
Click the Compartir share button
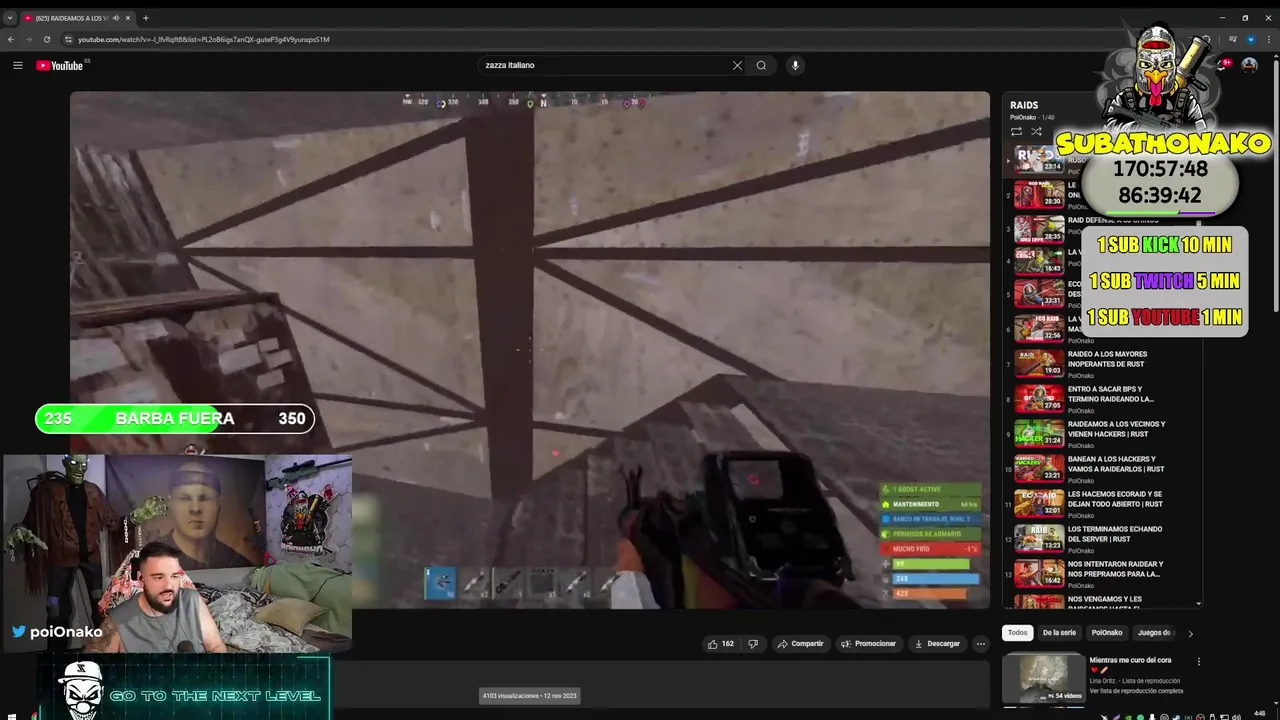coord(800,644)
